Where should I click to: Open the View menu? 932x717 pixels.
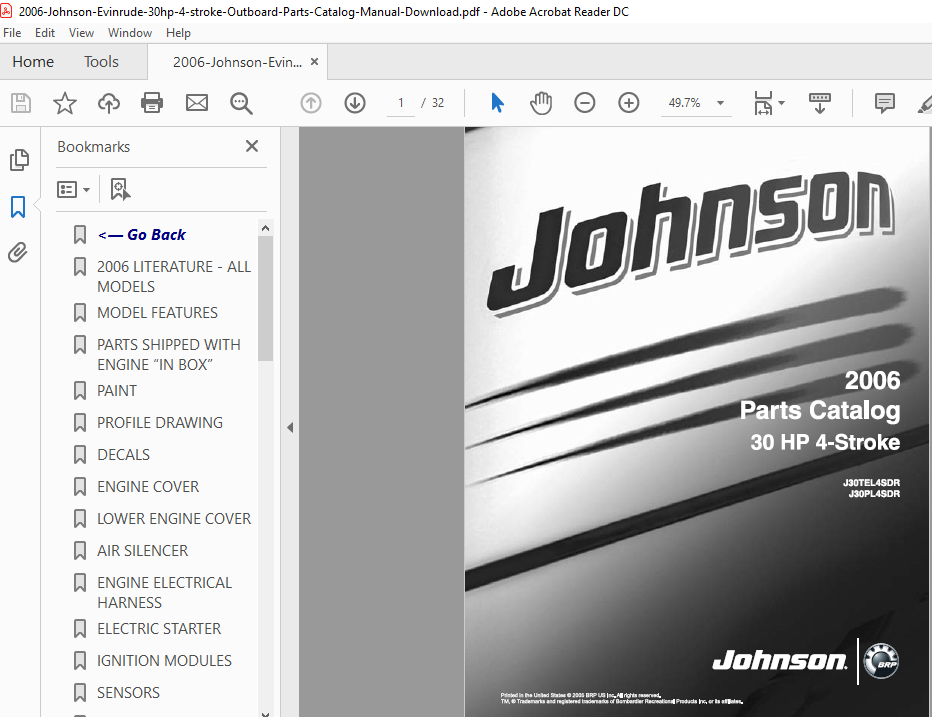coord(81,33)
